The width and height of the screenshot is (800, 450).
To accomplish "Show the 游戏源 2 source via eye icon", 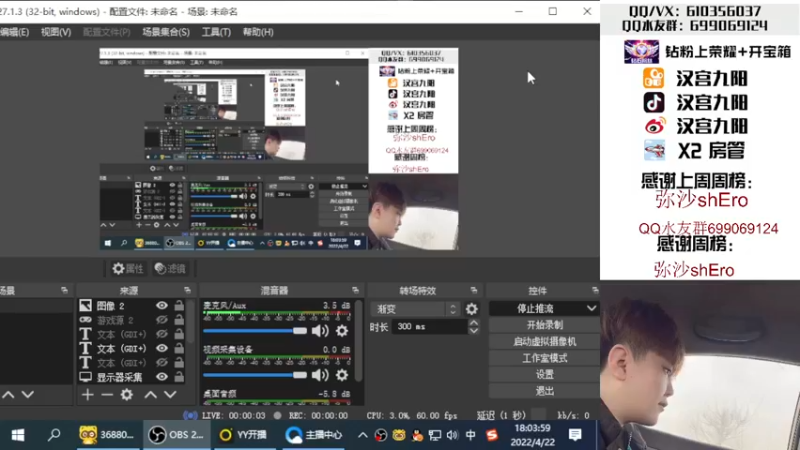I will click(x=162, y=319).
